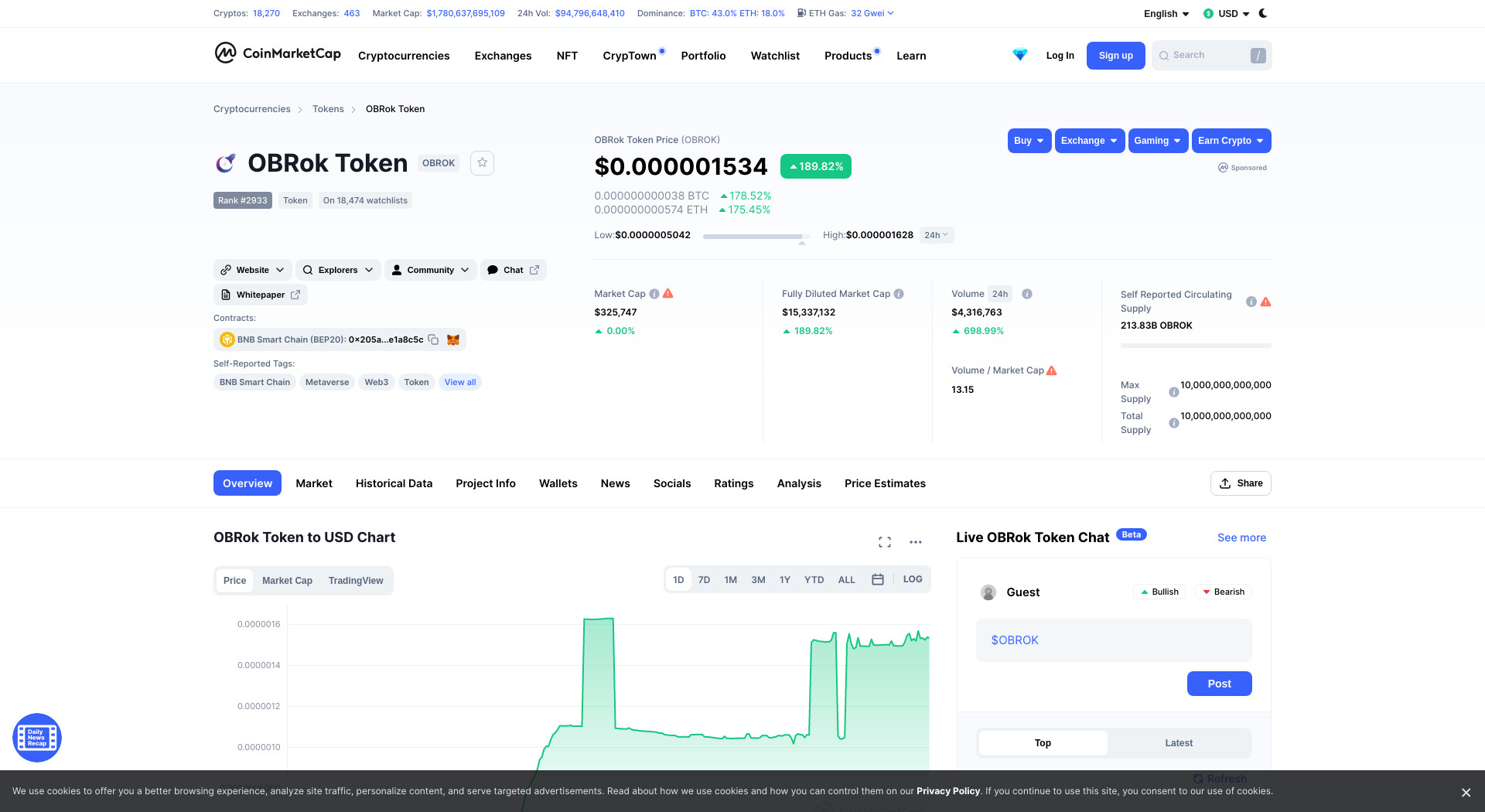Switch chat to Latest tab

(1179, 743)
